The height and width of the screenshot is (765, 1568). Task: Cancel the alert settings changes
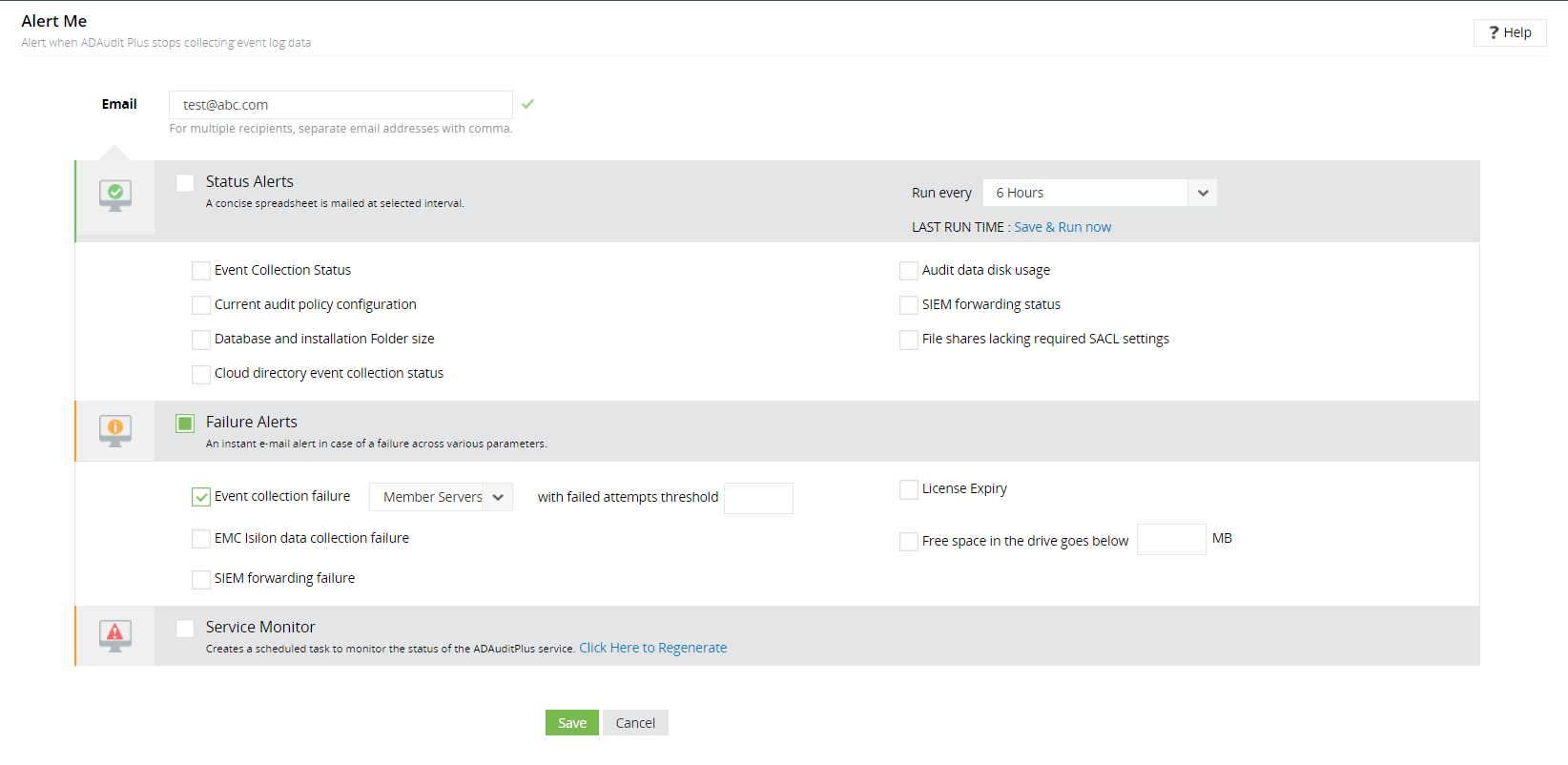click(635, 723)
